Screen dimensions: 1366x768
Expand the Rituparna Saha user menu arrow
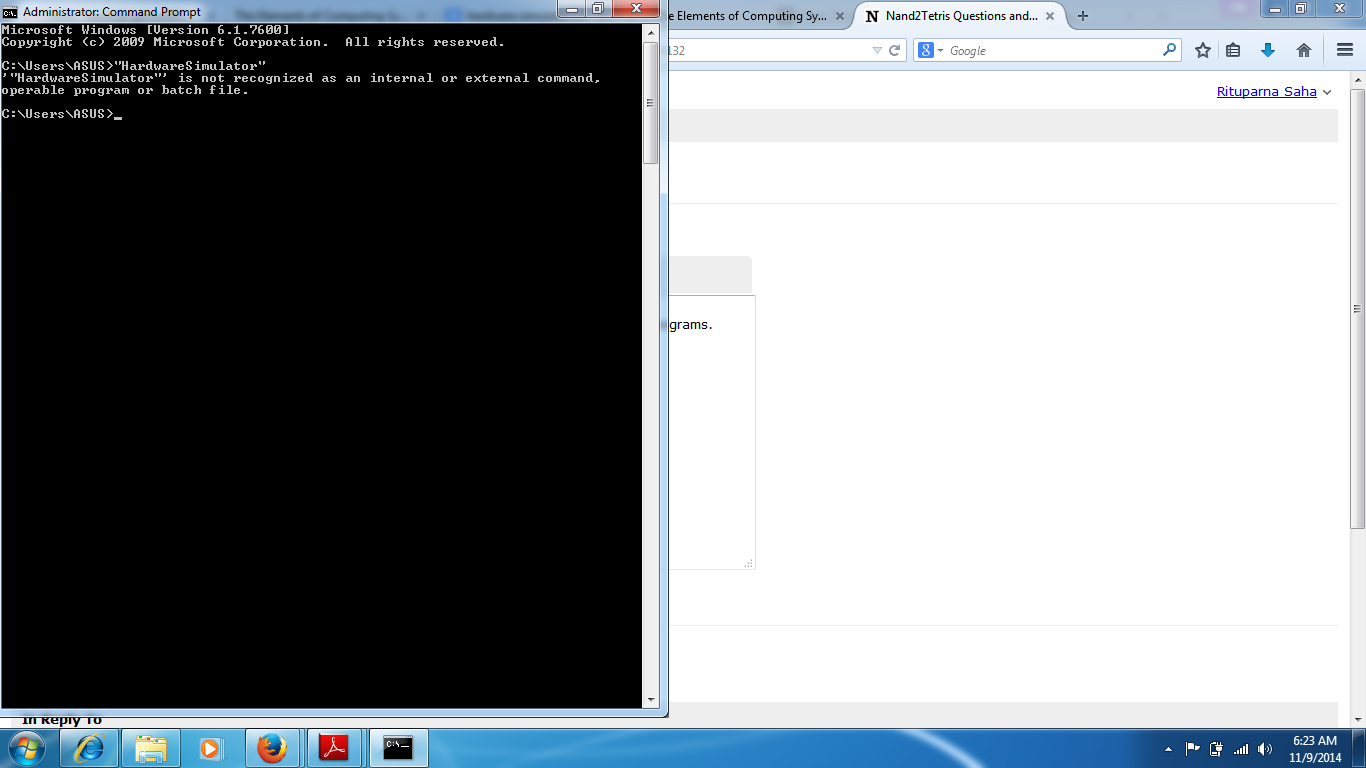pyautogui.click(x=1328, y=92)
